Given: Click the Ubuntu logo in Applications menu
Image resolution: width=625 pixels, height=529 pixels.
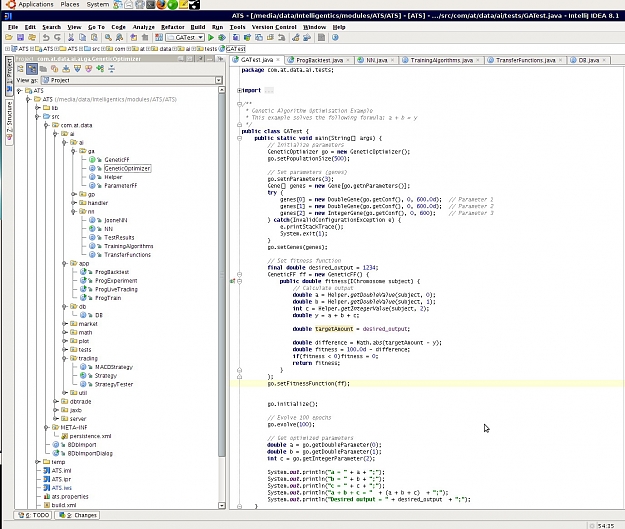Looking at the screenshot, I should tap(11, 5).
